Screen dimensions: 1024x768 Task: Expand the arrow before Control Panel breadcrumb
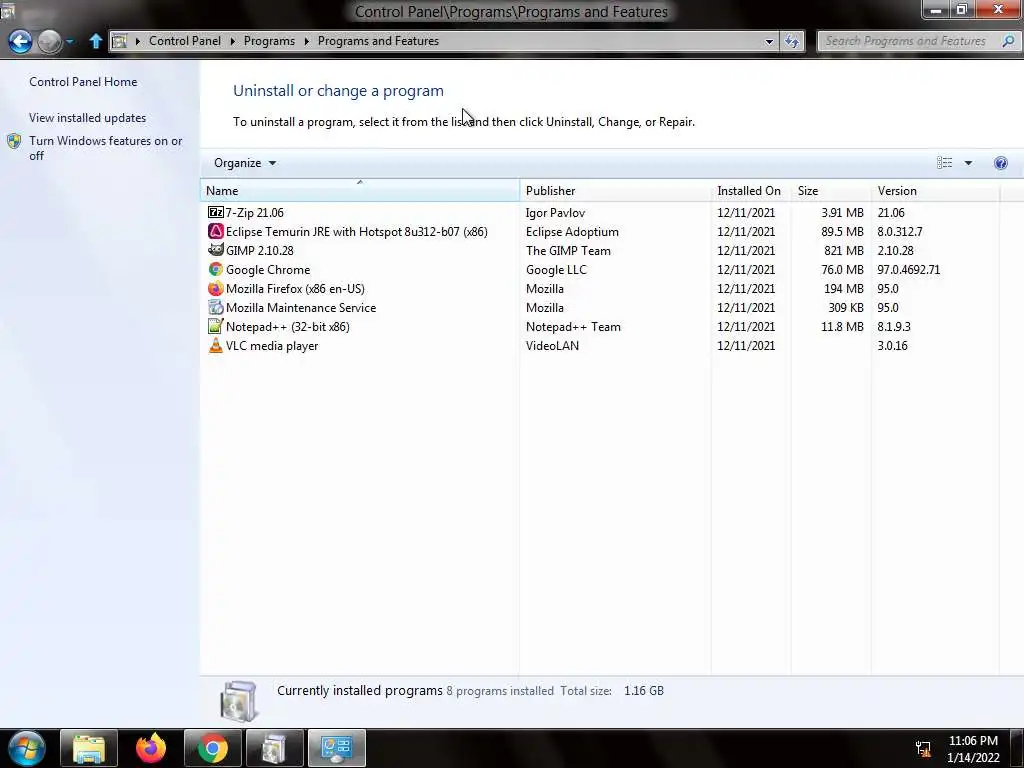click(x=138, y=41)
